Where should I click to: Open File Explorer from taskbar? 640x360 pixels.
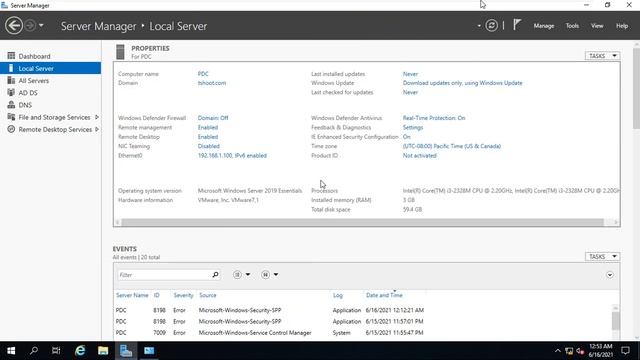(x=103, y=351)
